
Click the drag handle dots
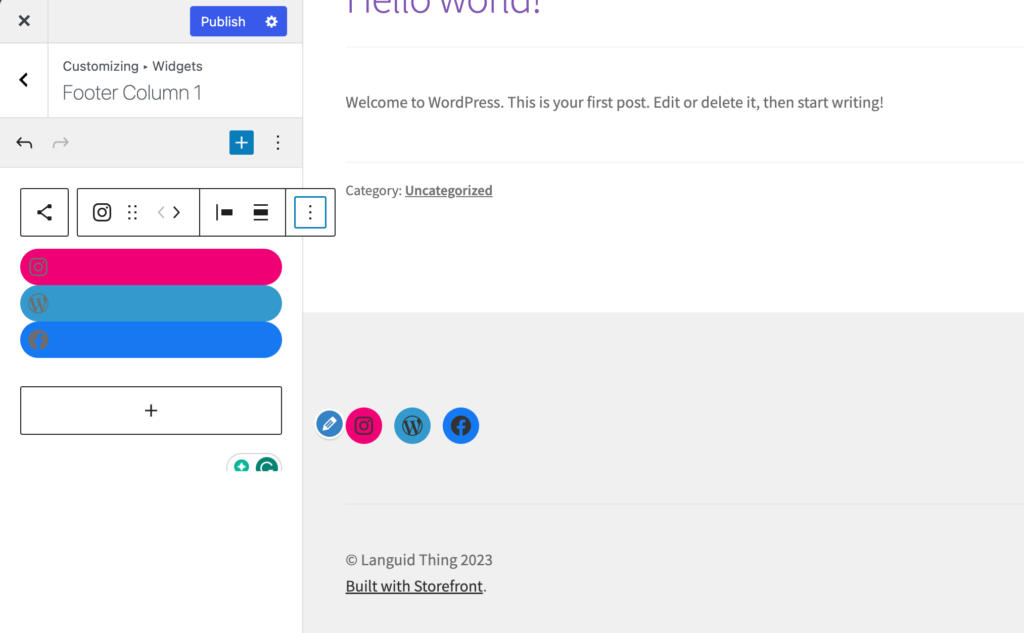133,212
